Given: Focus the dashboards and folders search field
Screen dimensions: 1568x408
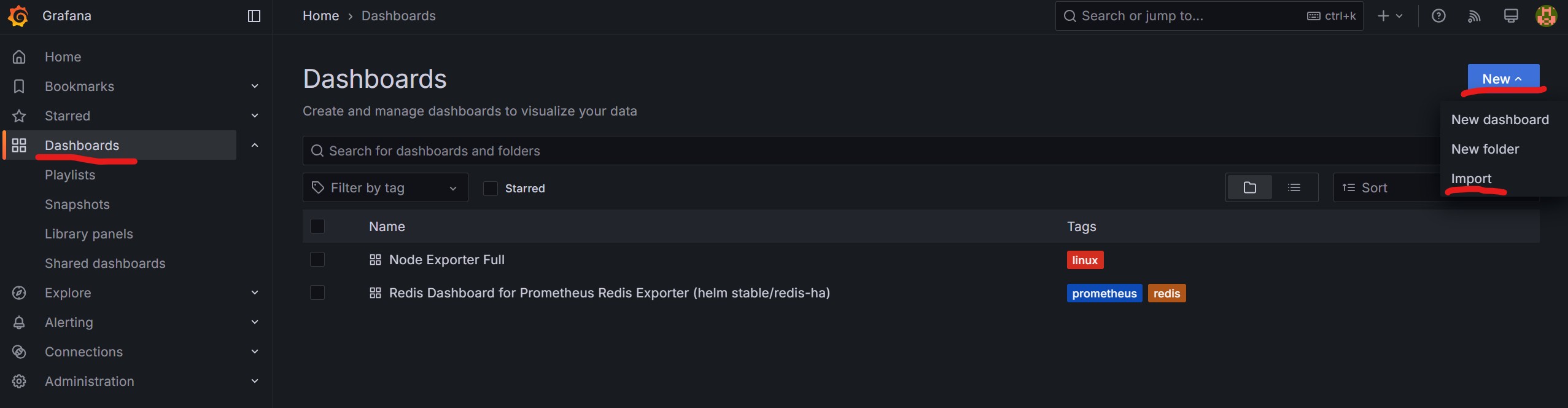Looking at the screenshot, I should [860, 151].
